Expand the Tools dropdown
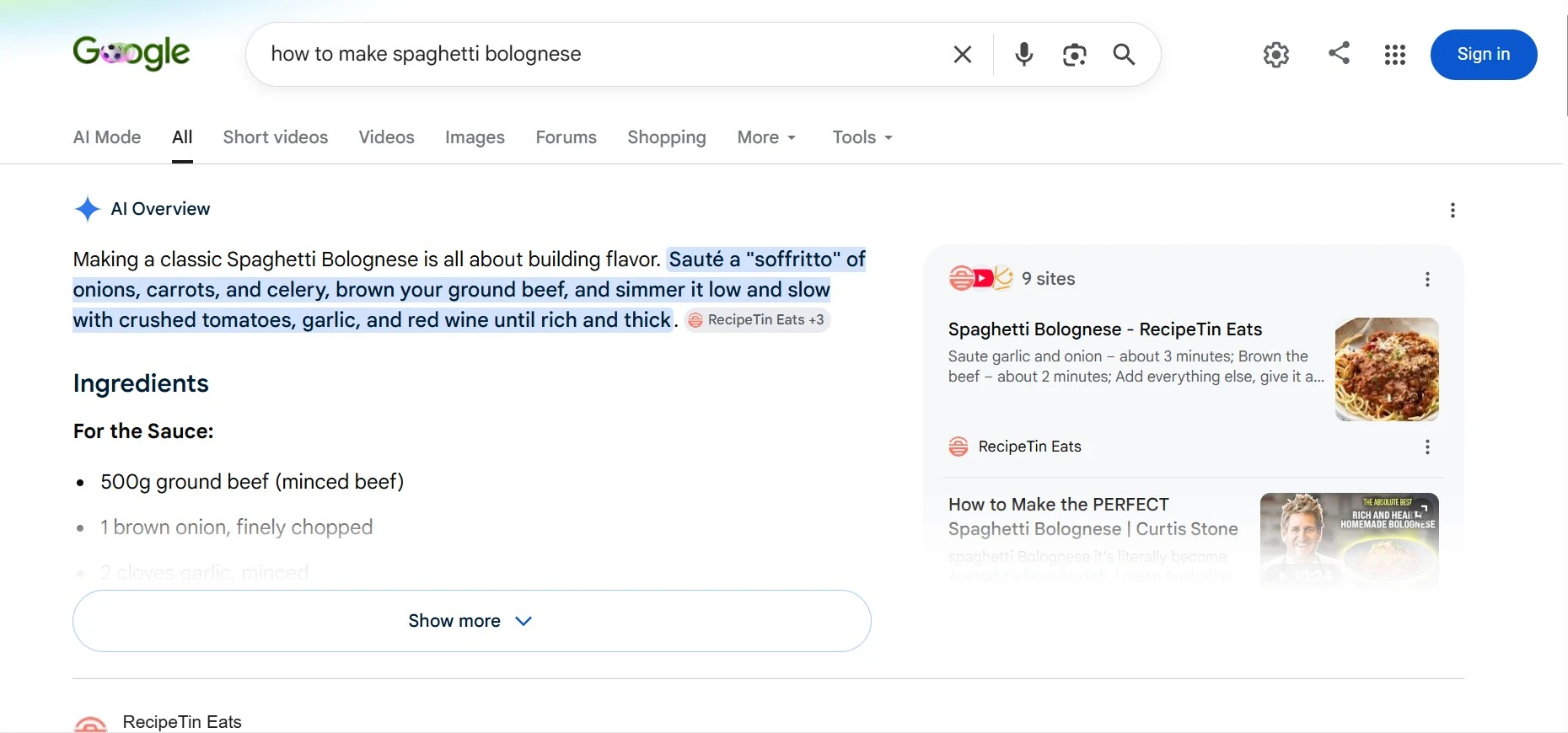The width and height of the screenshot is (1568, 733). pyautogui.click(x=862, y=137)
